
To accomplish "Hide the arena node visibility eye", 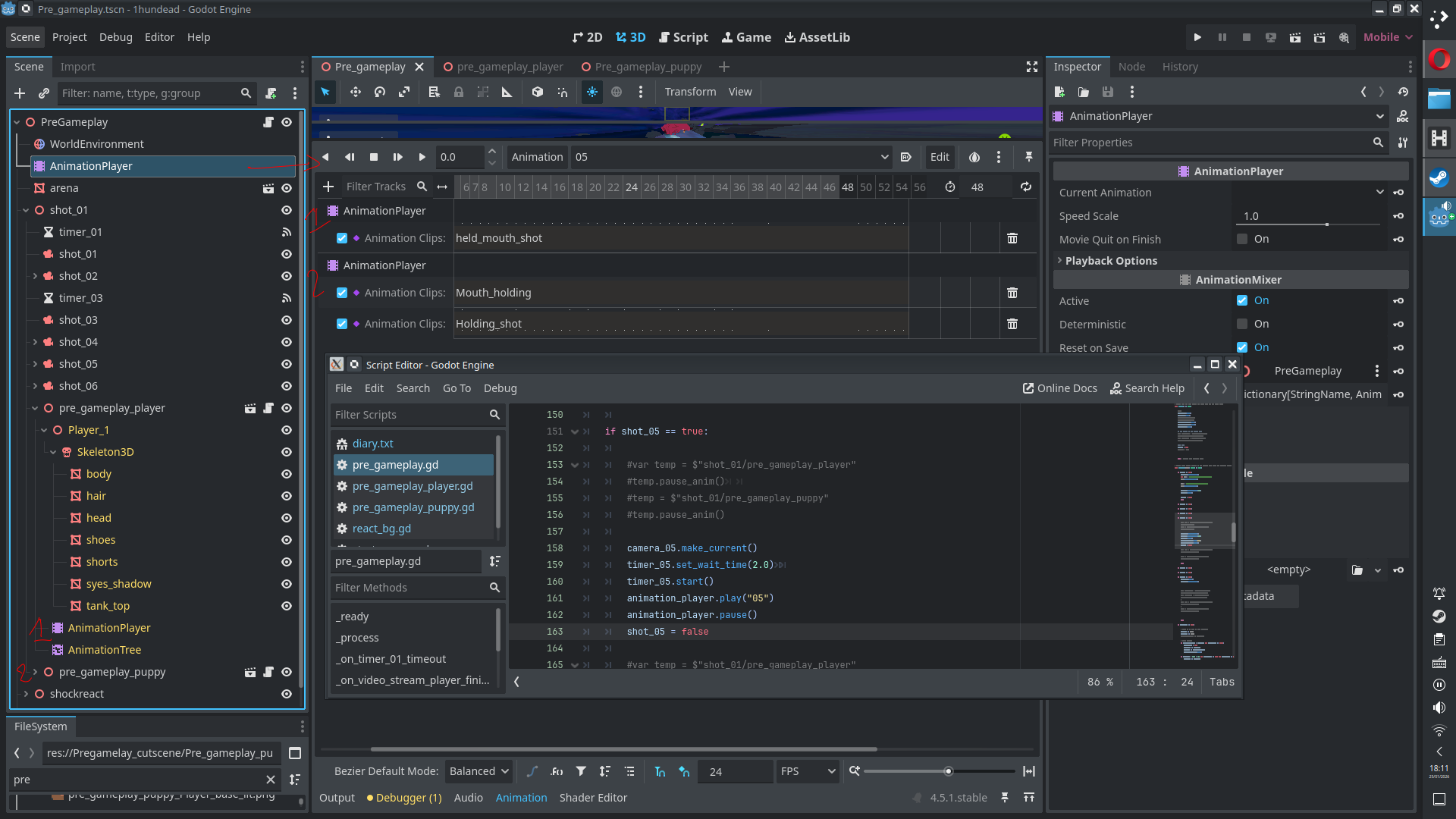I will point(287,188).
